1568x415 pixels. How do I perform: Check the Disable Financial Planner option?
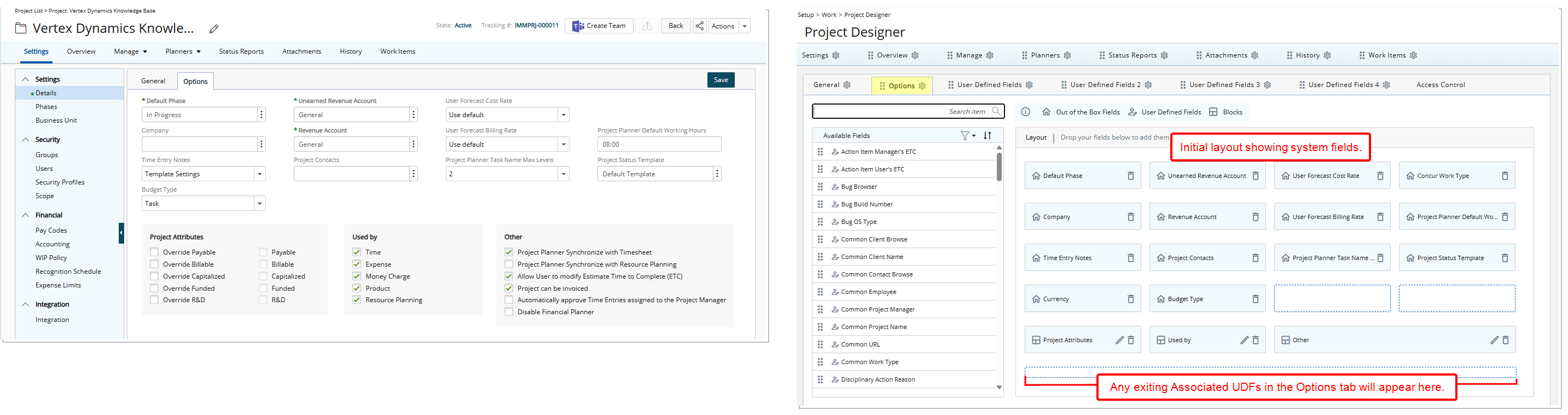[509, 312]
